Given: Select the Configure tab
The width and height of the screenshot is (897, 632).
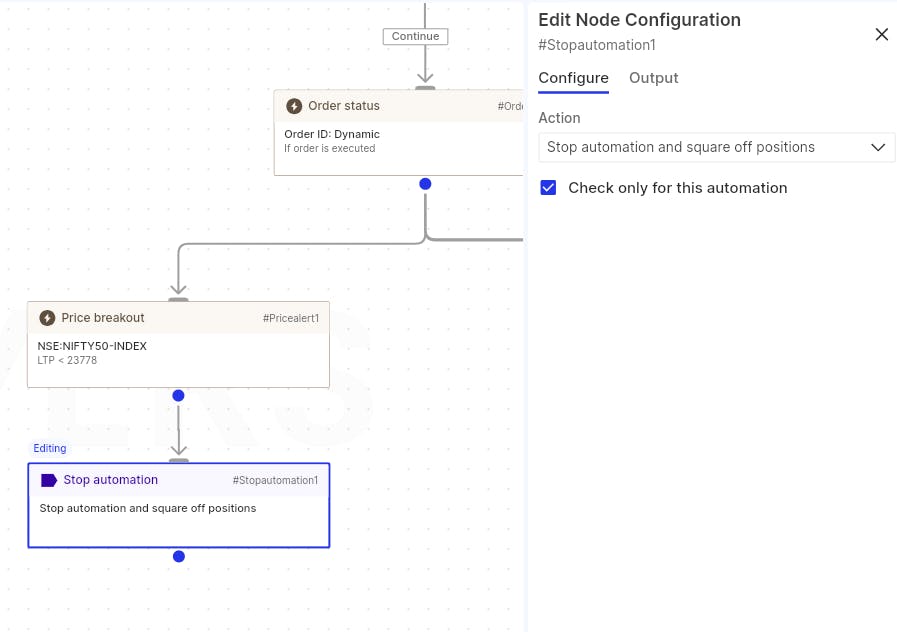Looking at the screenshot, I should point(573,78).
